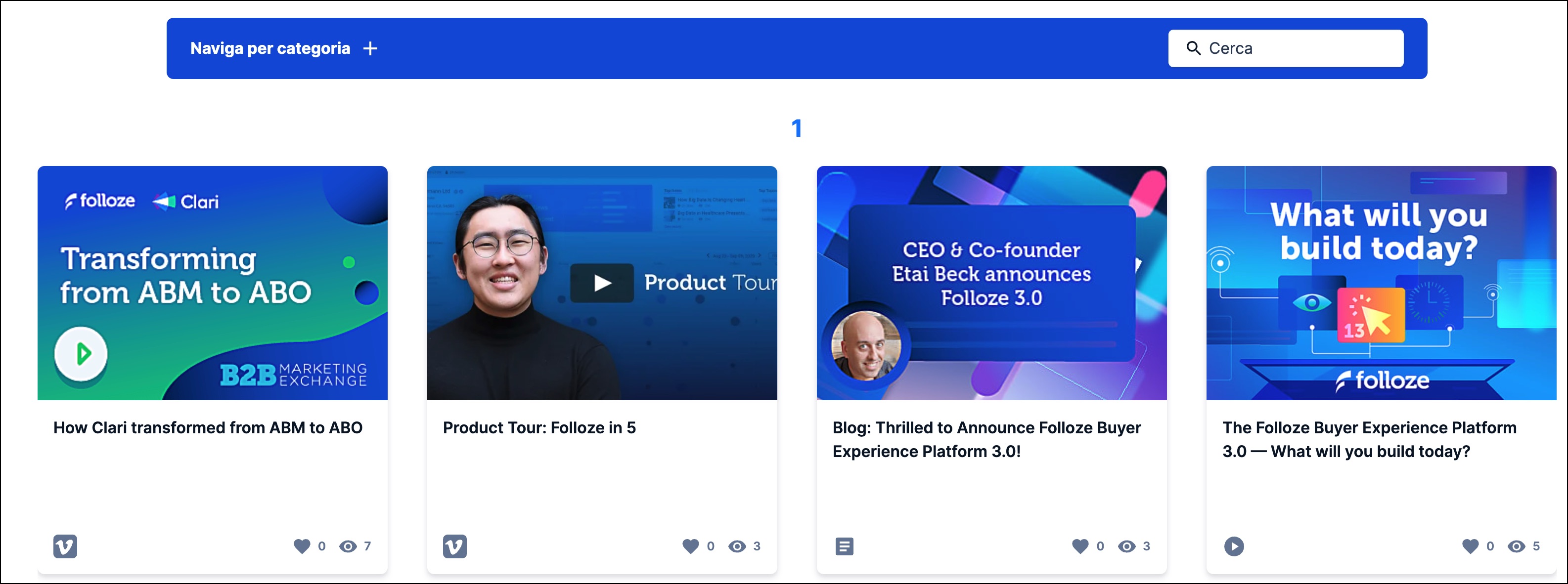Like the What will you build today card
This screenshot has width=1568, height=584.
pyautogui.click(x=1470, y=545)
